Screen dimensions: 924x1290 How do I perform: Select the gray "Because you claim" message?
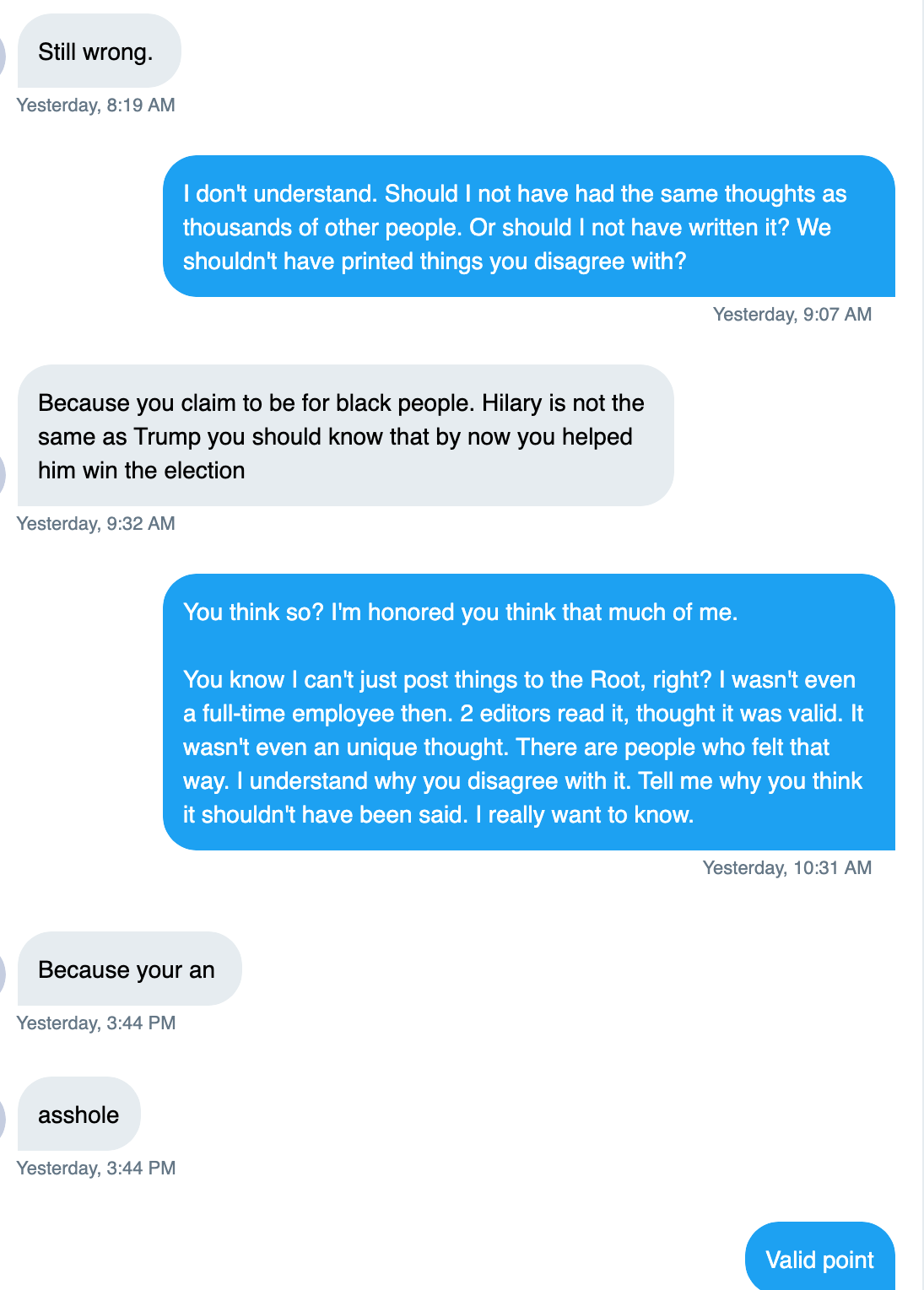(345, 436)
